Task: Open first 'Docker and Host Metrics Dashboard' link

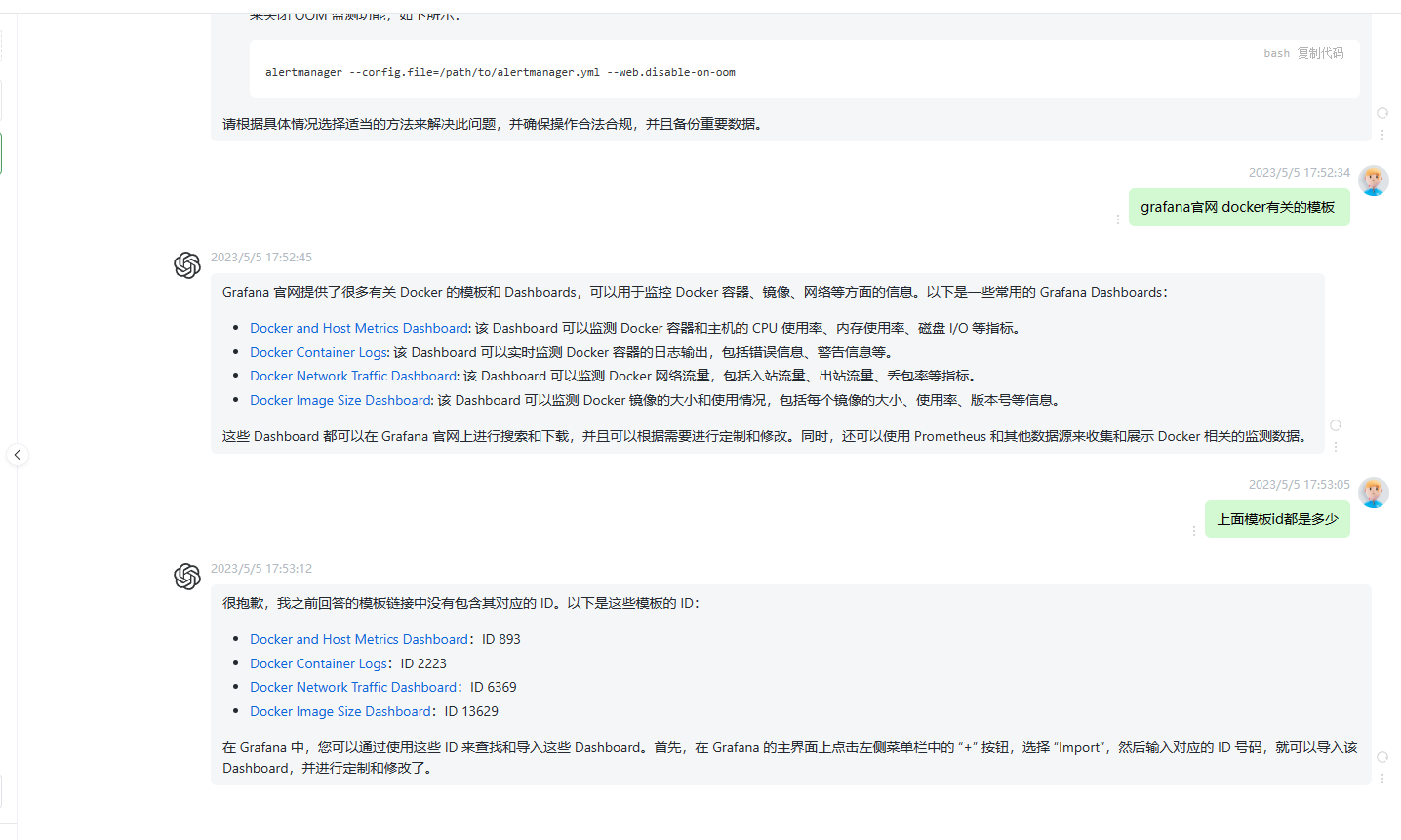Action: click(359, 328)
